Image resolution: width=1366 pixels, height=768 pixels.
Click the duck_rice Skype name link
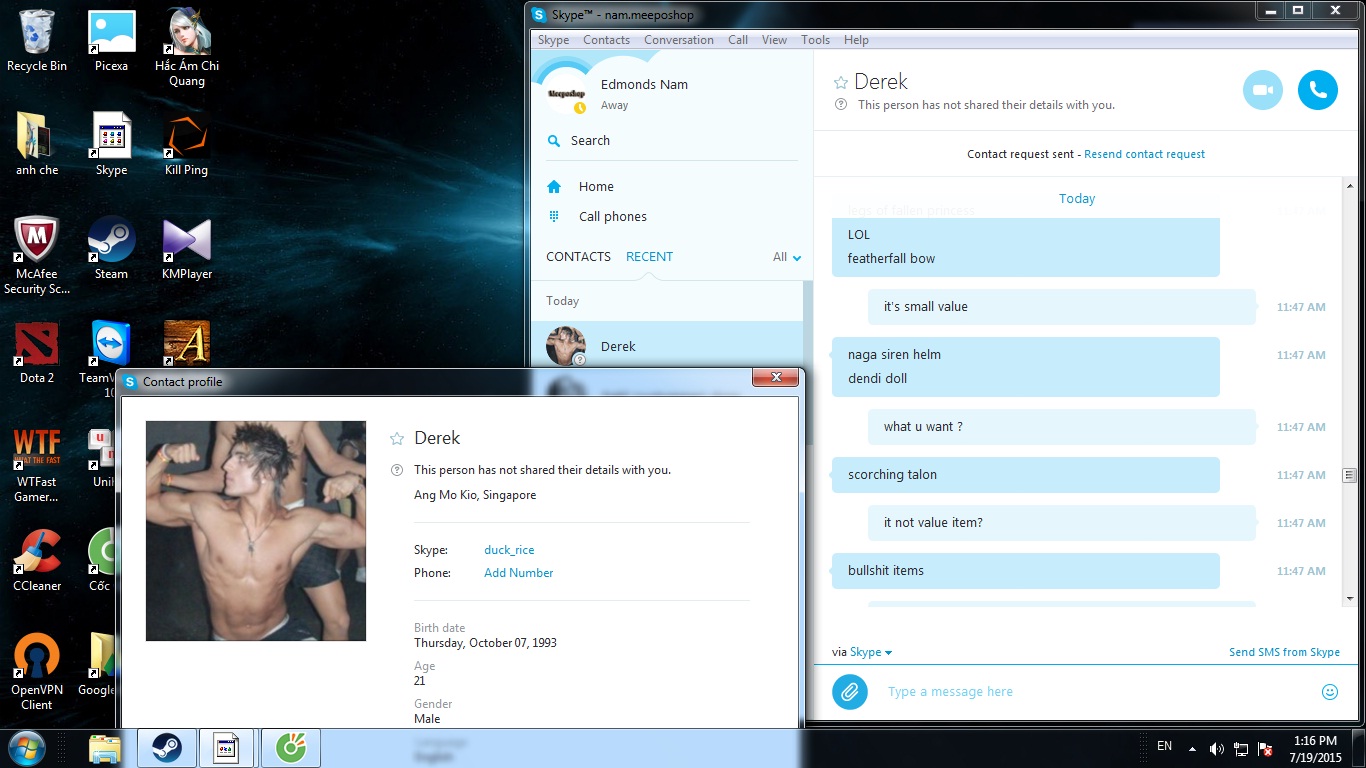tap(509, 550)
